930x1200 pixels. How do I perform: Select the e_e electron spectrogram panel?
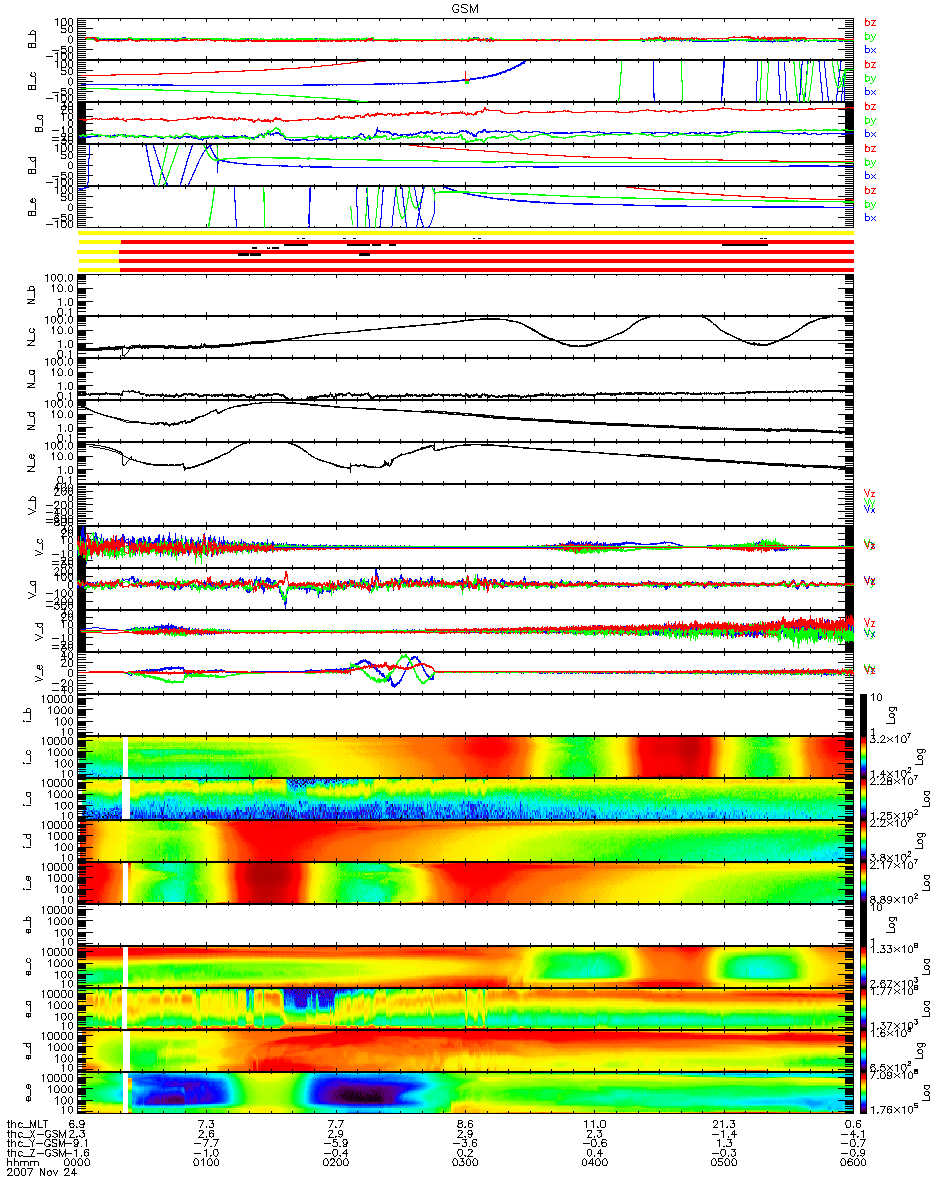point(466,1092)
